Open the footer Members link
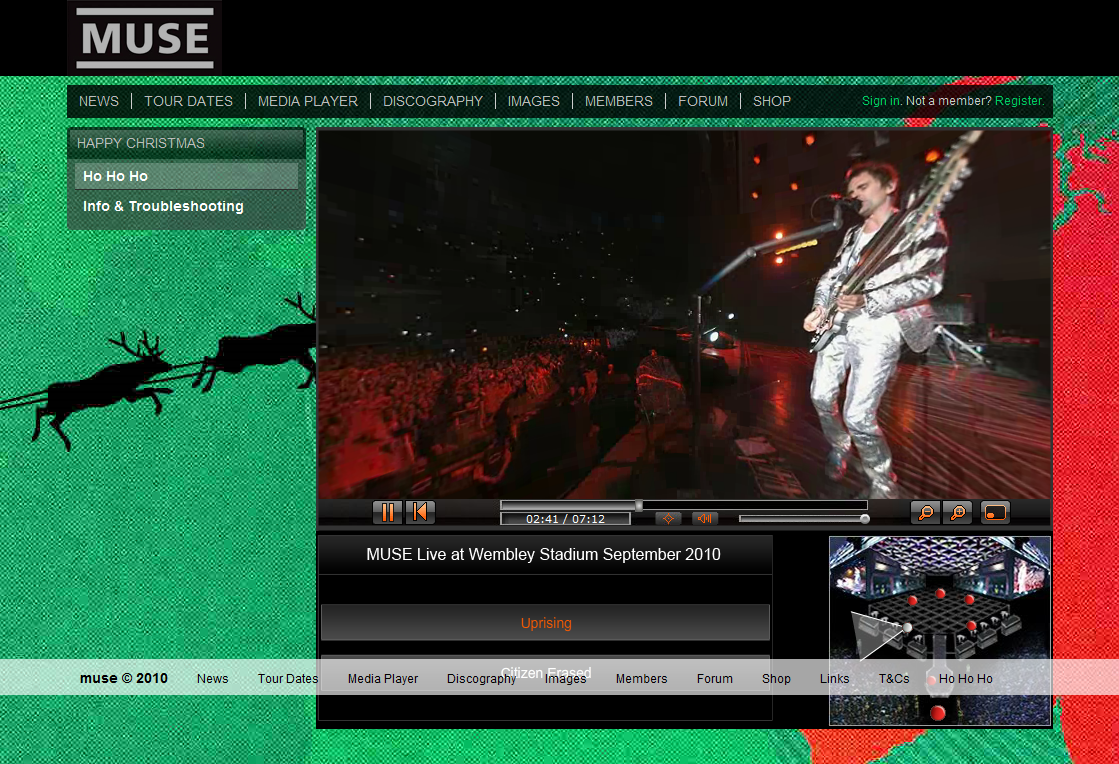 pos(642,678)
